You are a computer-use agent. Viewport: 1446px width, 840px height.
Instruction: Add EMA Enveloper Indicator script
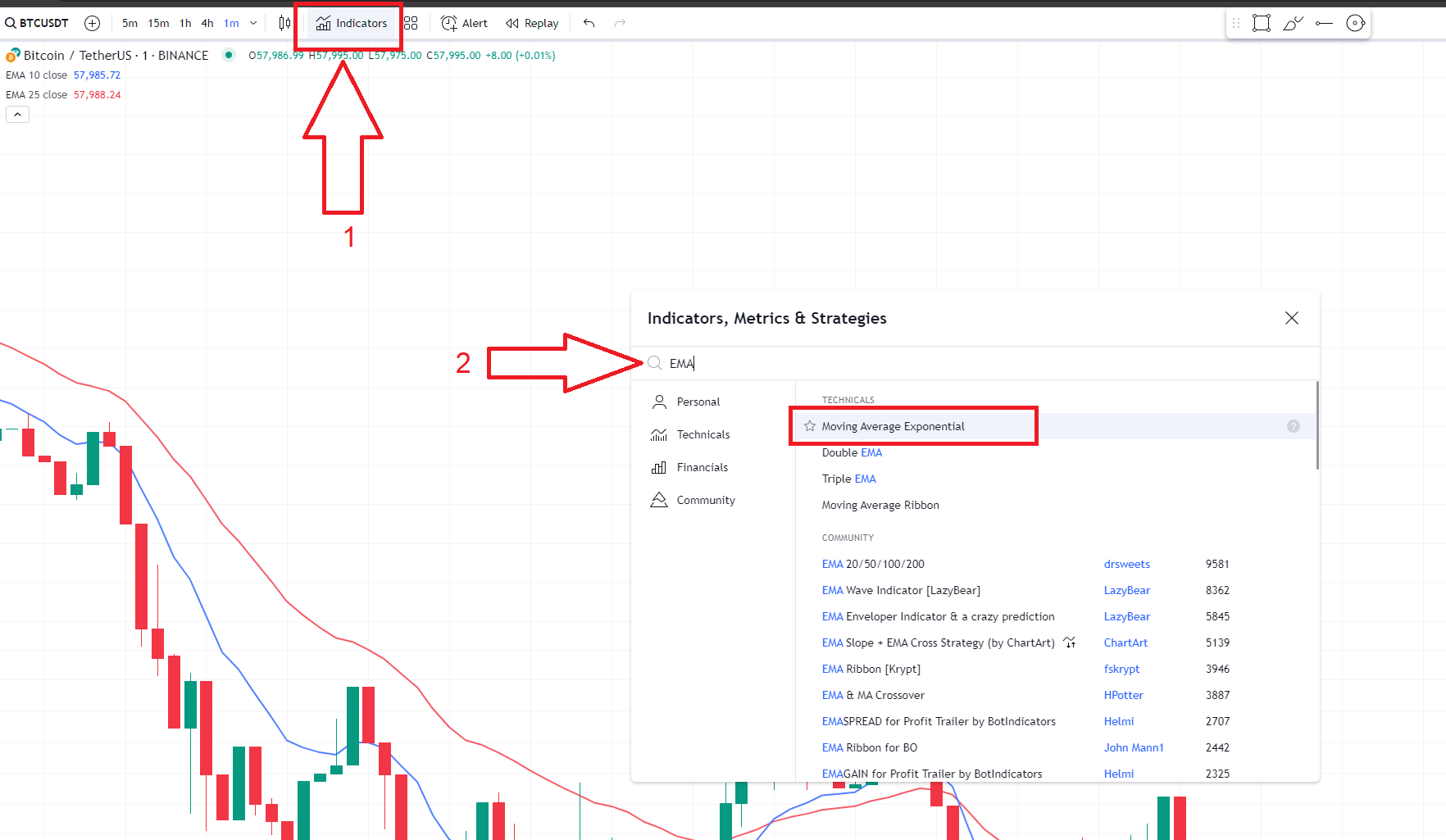coord(938,616)
